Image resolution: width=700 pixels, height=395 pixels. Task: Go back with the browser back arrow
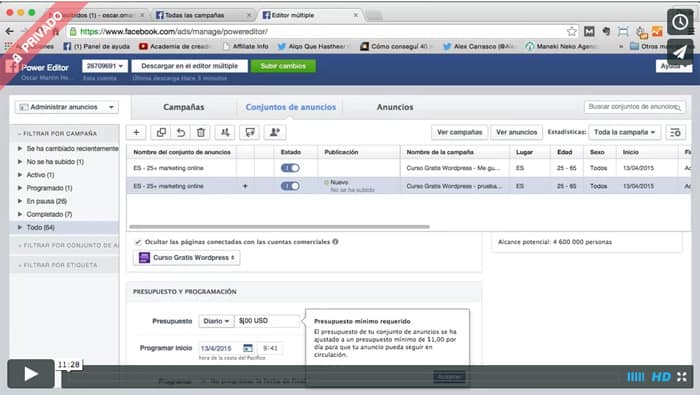click(9, 31)
